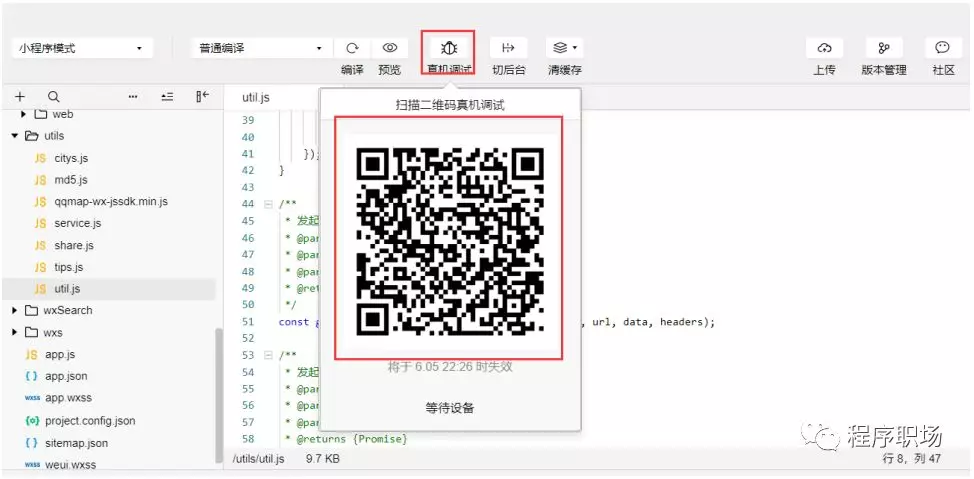Click the search icon in file panel
Viewport: 974px width, 479px height.
pos(54,96)
